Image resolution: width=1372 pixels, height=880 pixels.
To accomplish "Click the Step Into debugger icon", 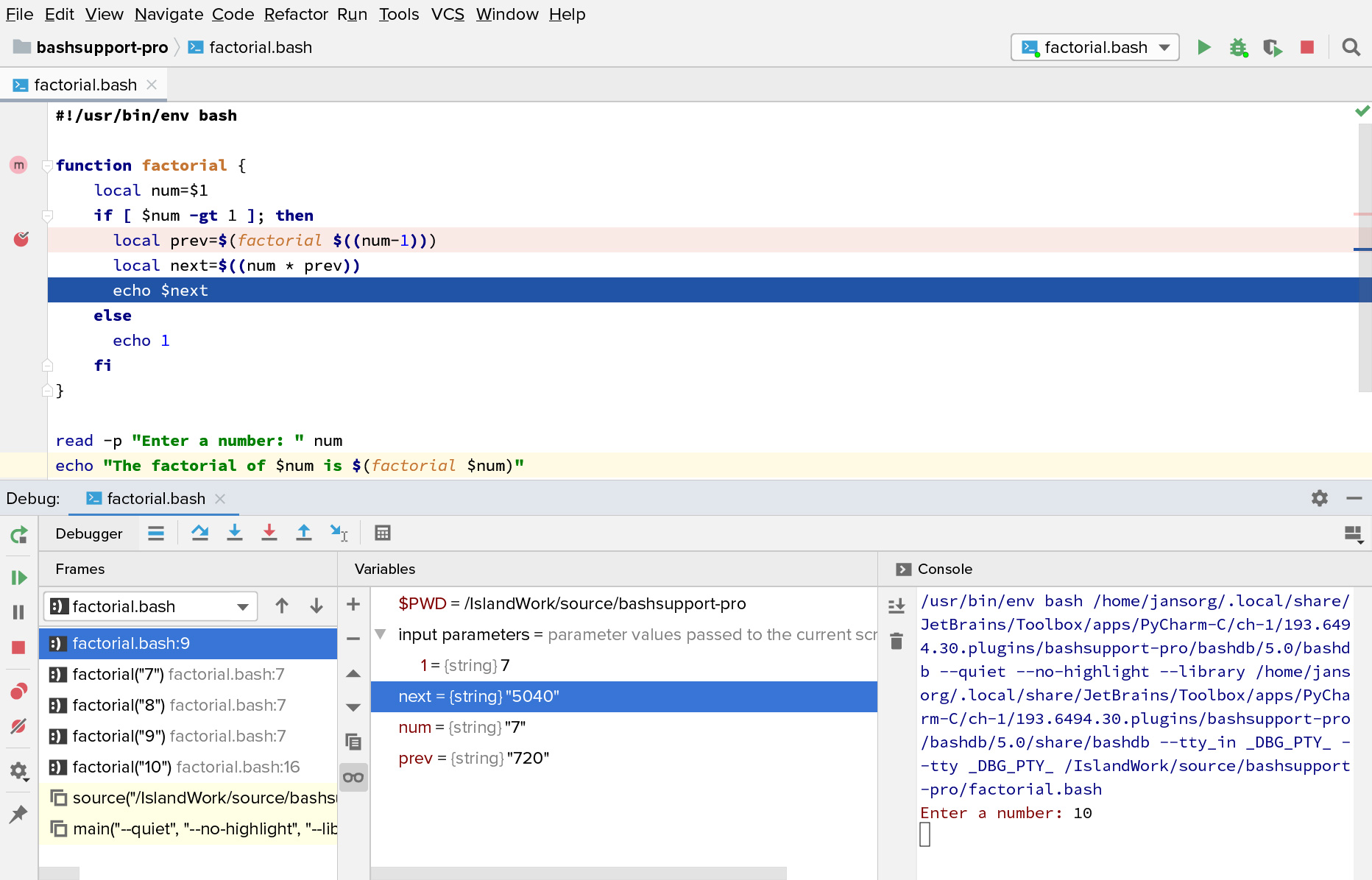I will click(234, 533).
